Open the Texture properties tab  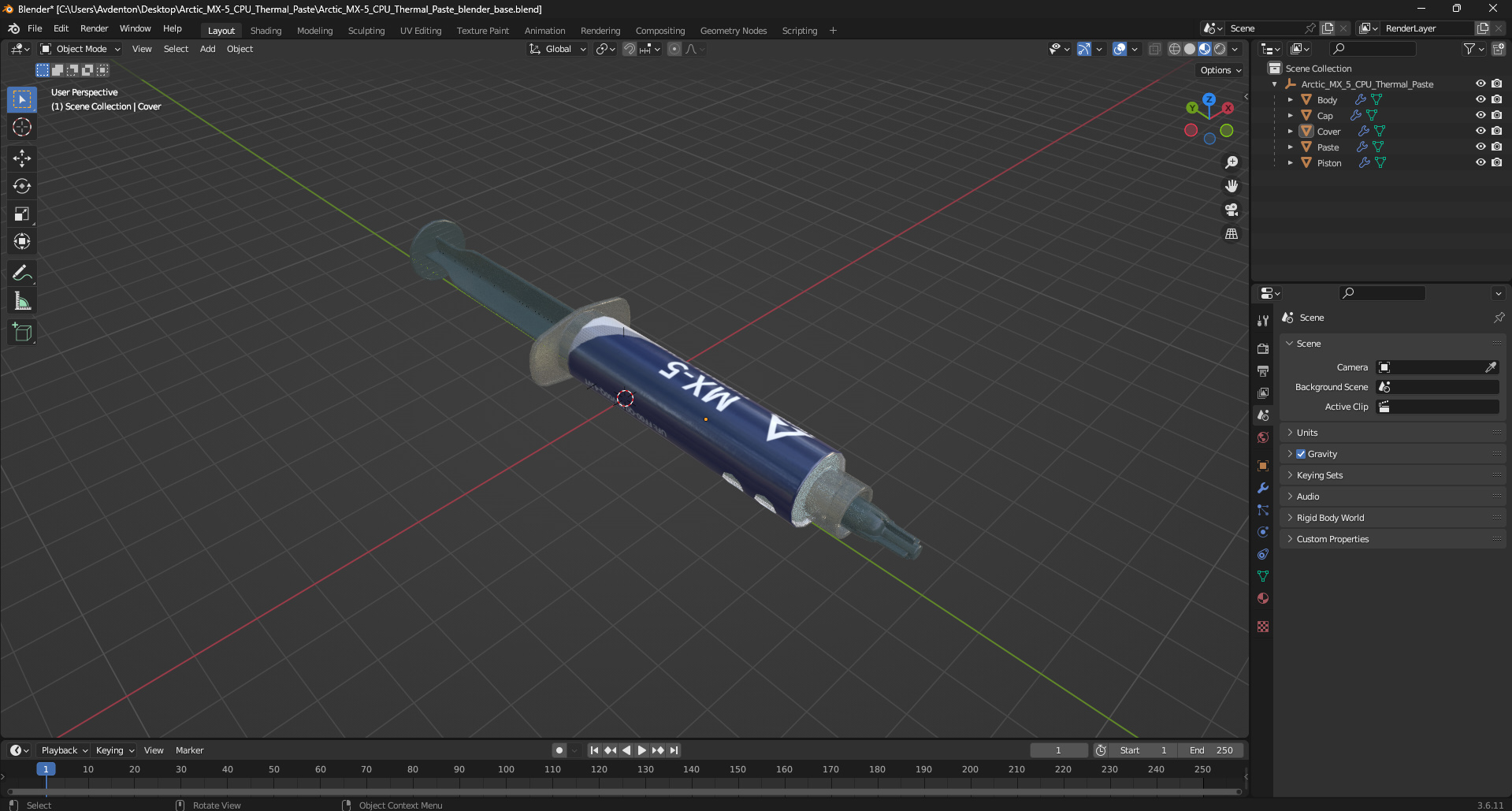(x=1263, y=627)
